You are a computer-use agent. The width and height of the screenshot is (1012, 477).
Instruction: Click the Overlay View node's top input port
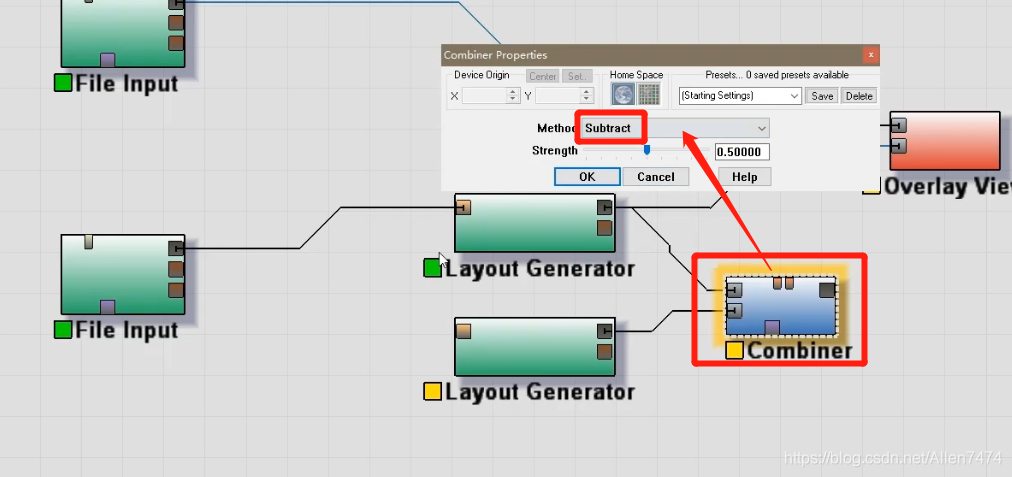click(x=898, y=125)
